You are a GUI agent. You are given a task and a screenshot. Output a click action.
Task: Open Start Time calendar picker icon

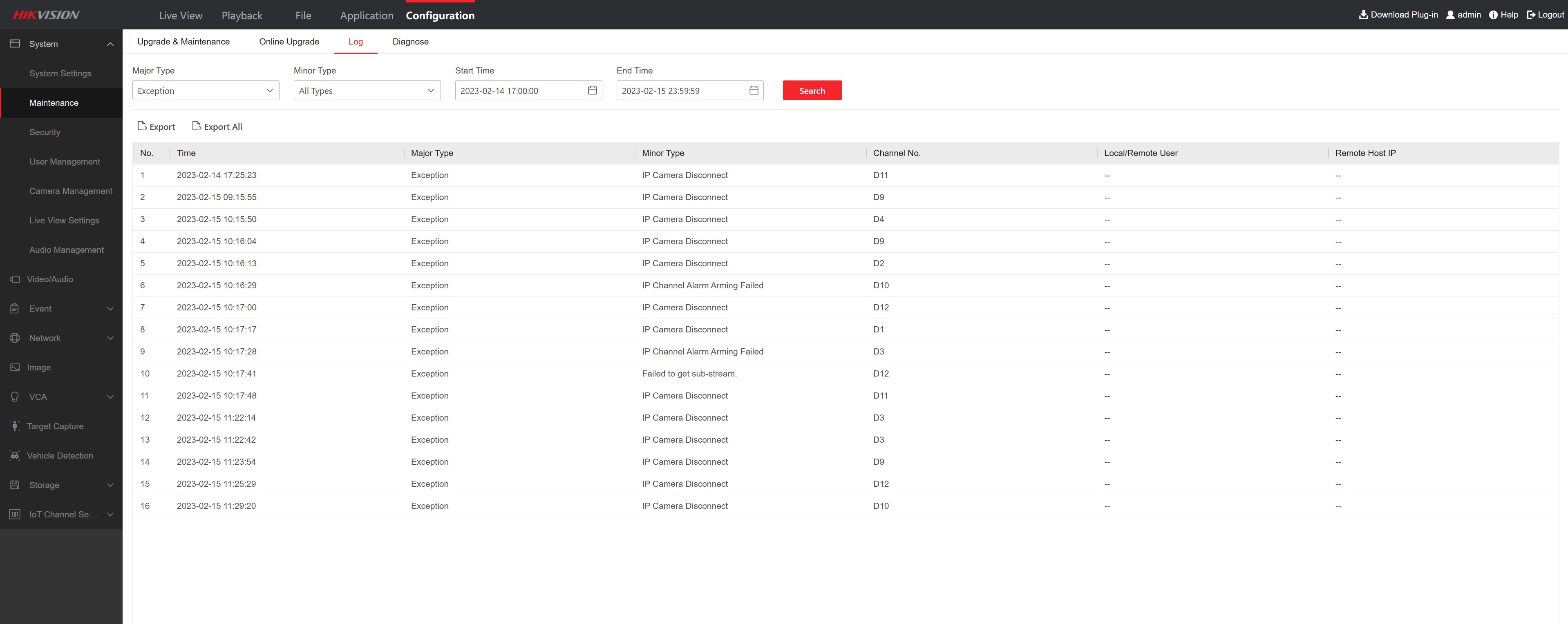[592, 91]
